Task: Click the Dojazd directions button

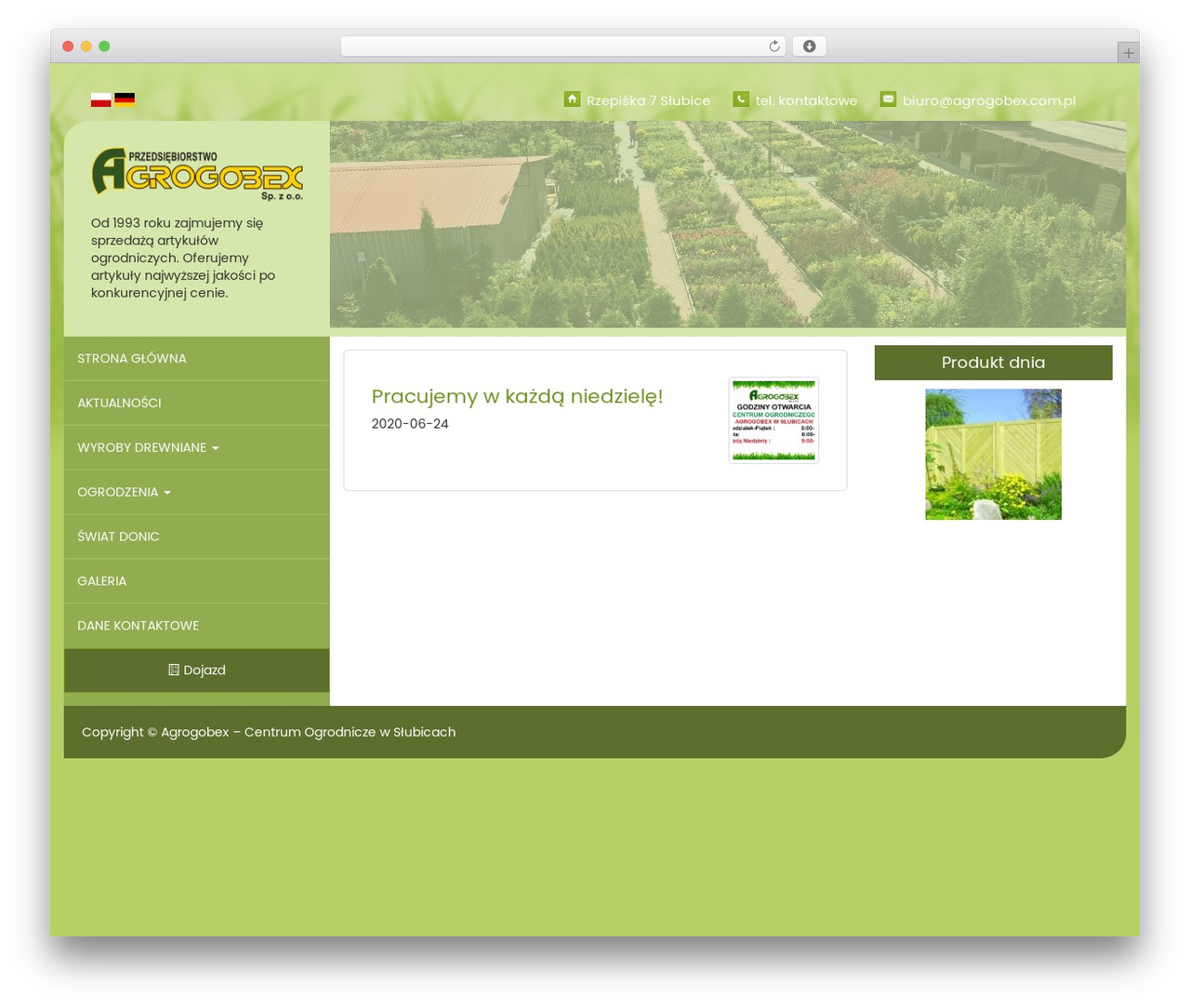Action: (197, 670)
